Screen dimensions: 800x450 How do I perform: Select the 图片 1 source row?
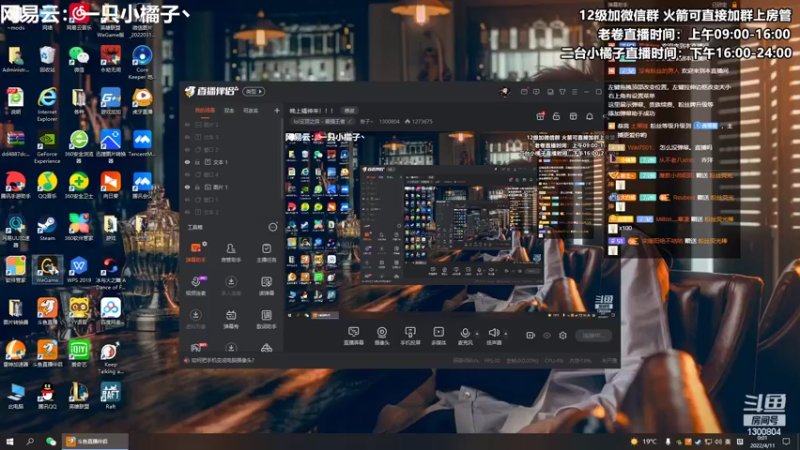pos(231,187)
